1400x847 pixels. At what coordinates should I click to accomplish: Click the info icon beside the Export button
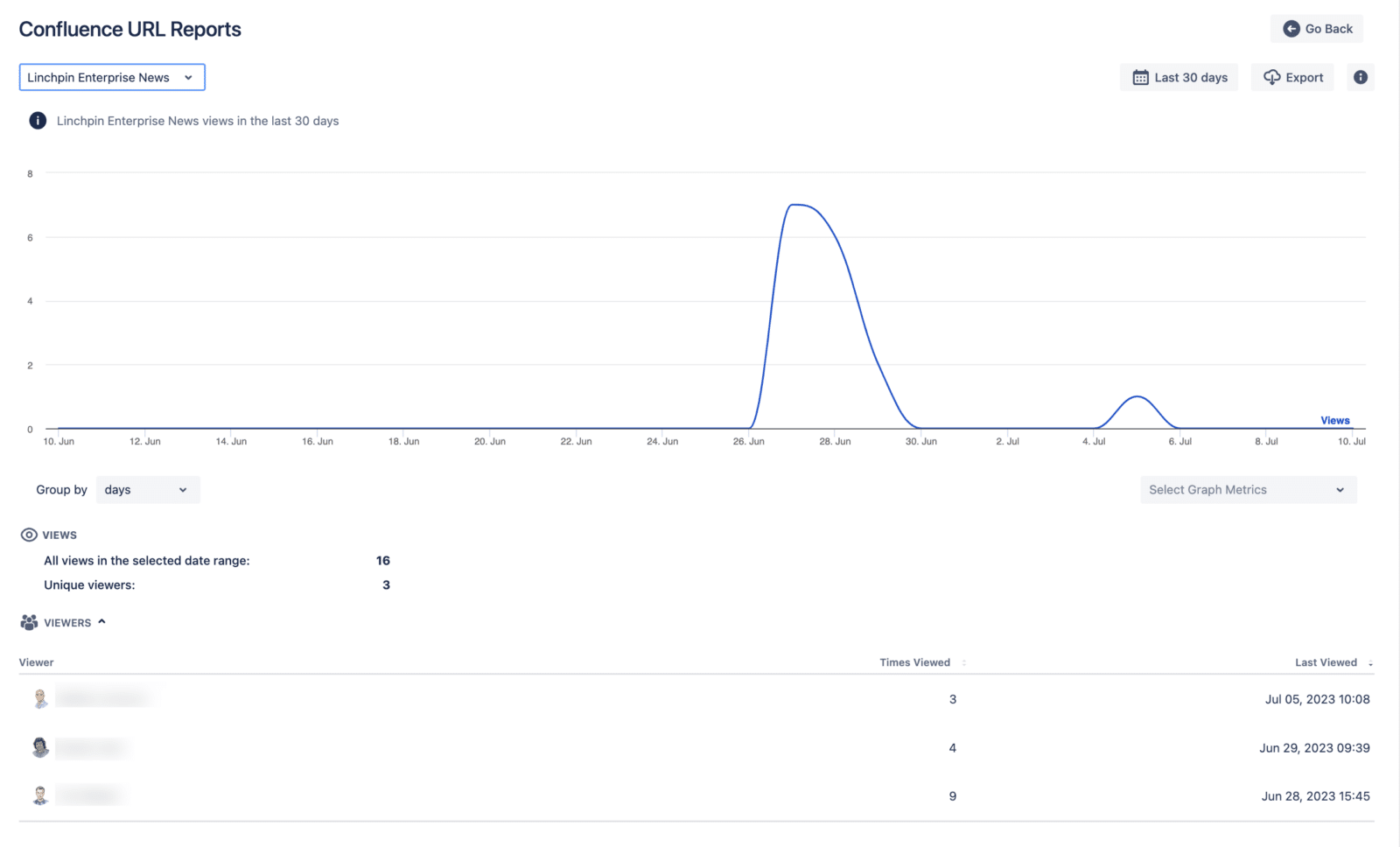(x=1360, y=77)
